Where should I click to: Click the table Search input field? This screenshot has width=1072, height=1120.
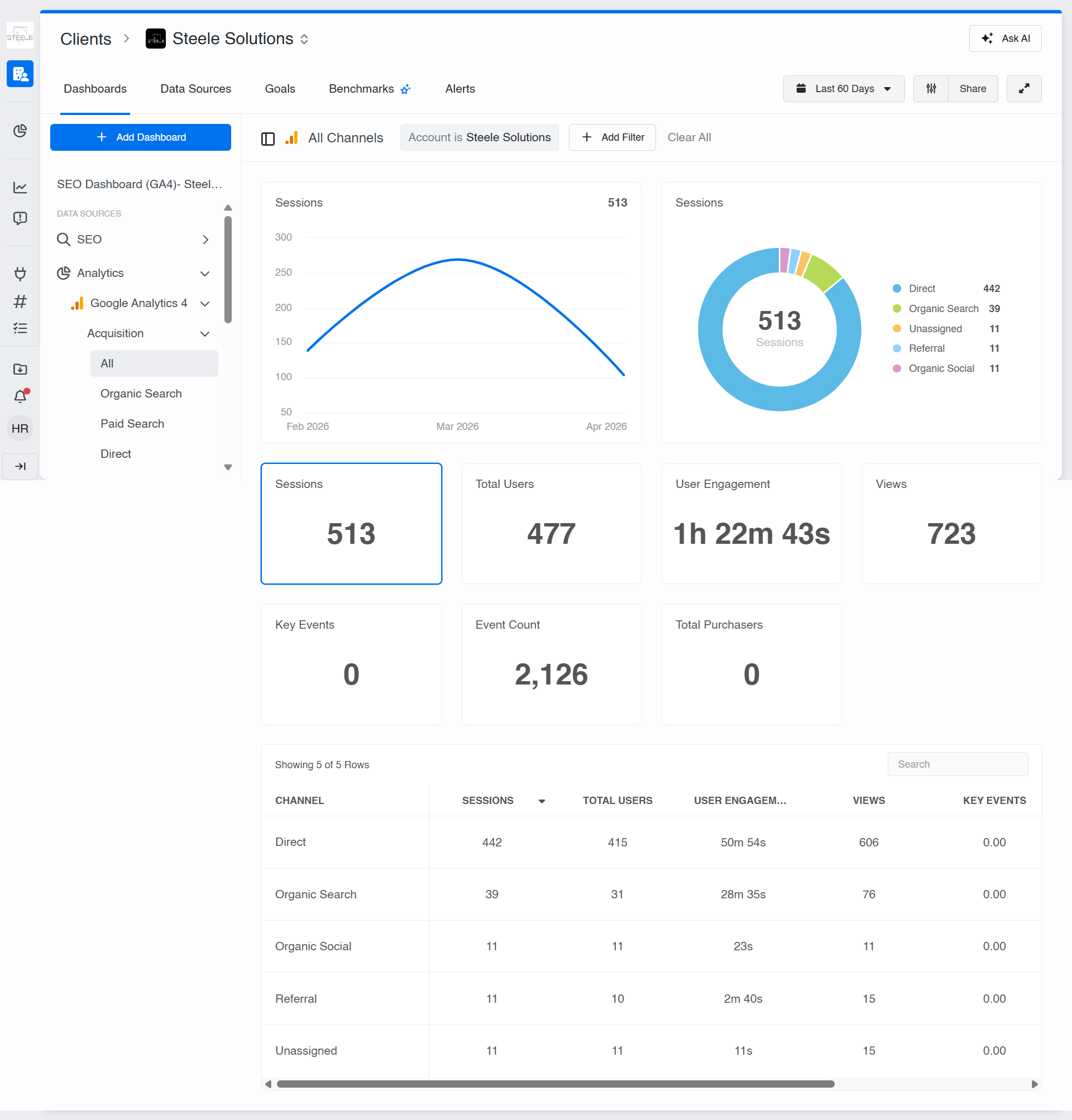click(x=957, y=764)
